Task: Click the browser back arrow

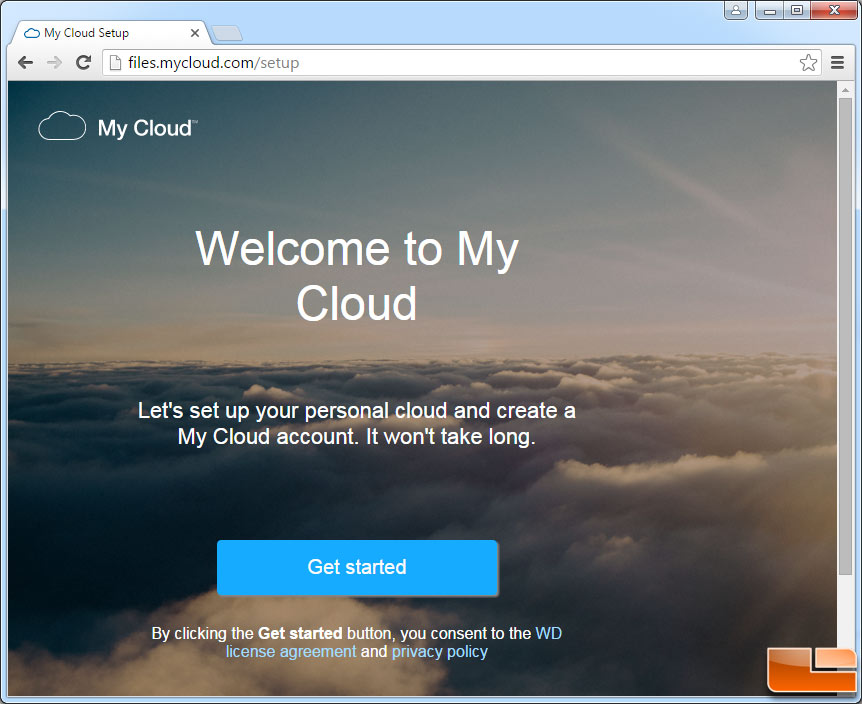Action: point(25,63)
